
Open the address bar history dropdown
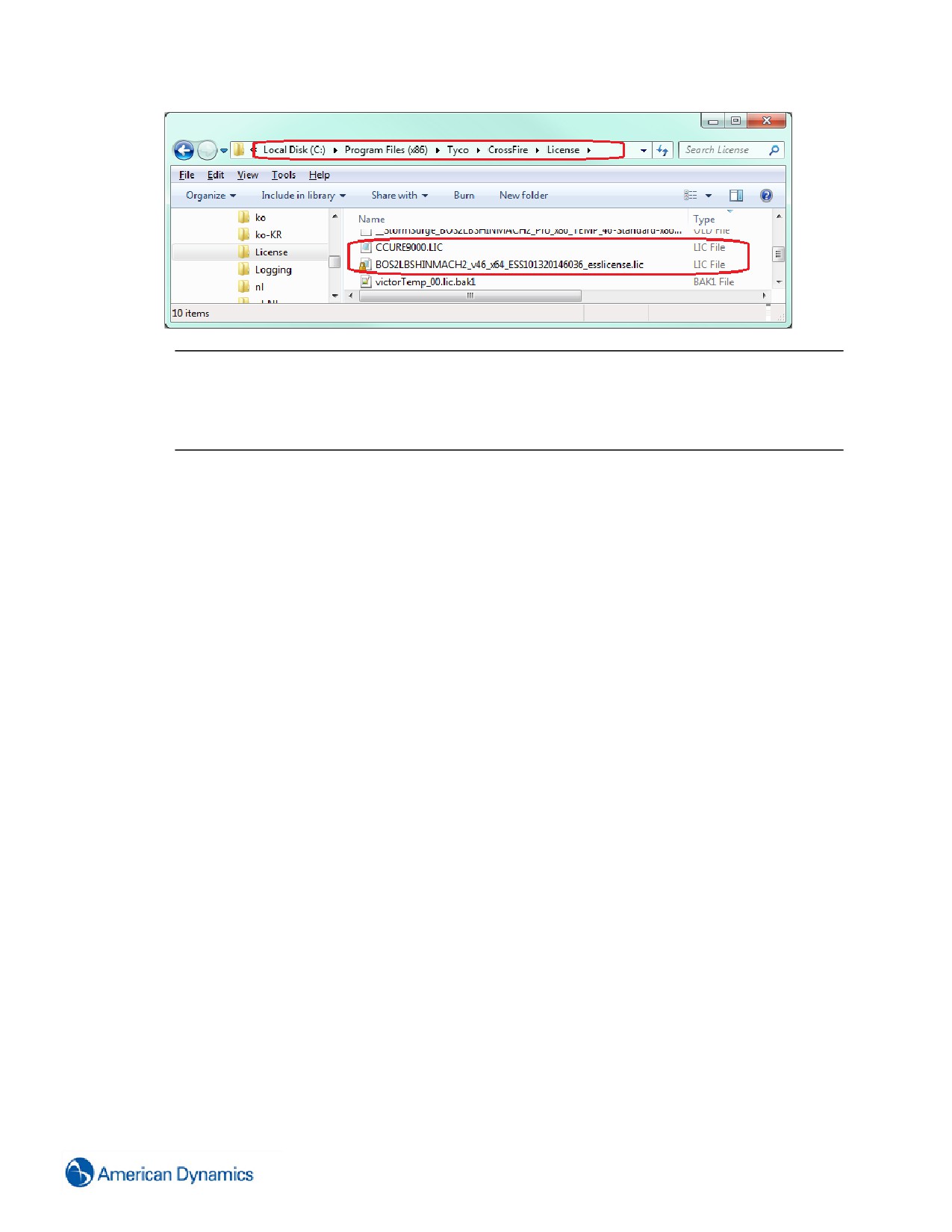click(x=644, y=151)
